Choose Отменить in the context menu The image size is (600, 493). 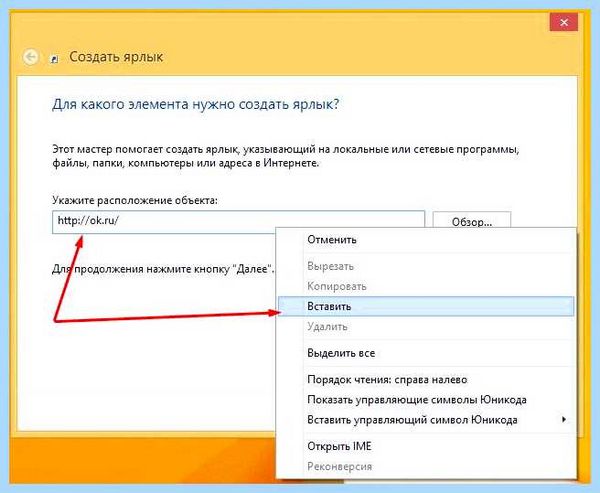pos(426,240)
